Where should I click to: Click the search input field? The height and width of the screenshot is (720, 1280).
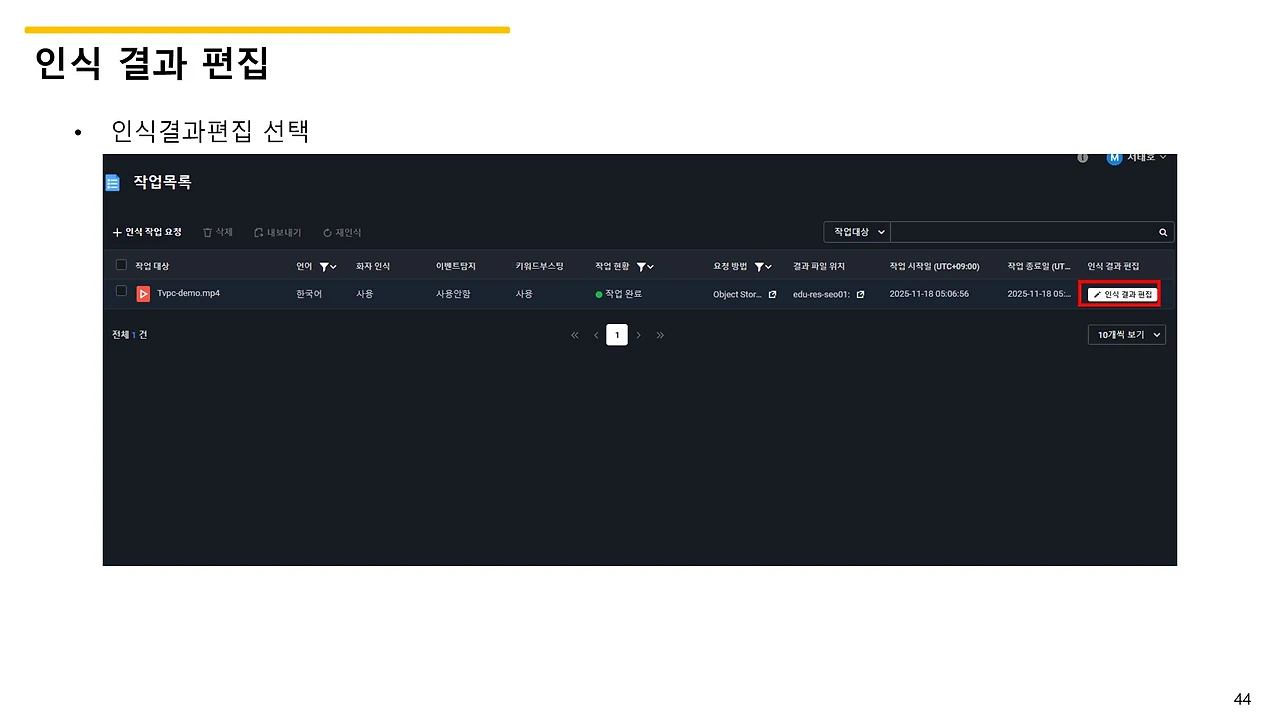pyautogui.click(x=1022, y=232)
